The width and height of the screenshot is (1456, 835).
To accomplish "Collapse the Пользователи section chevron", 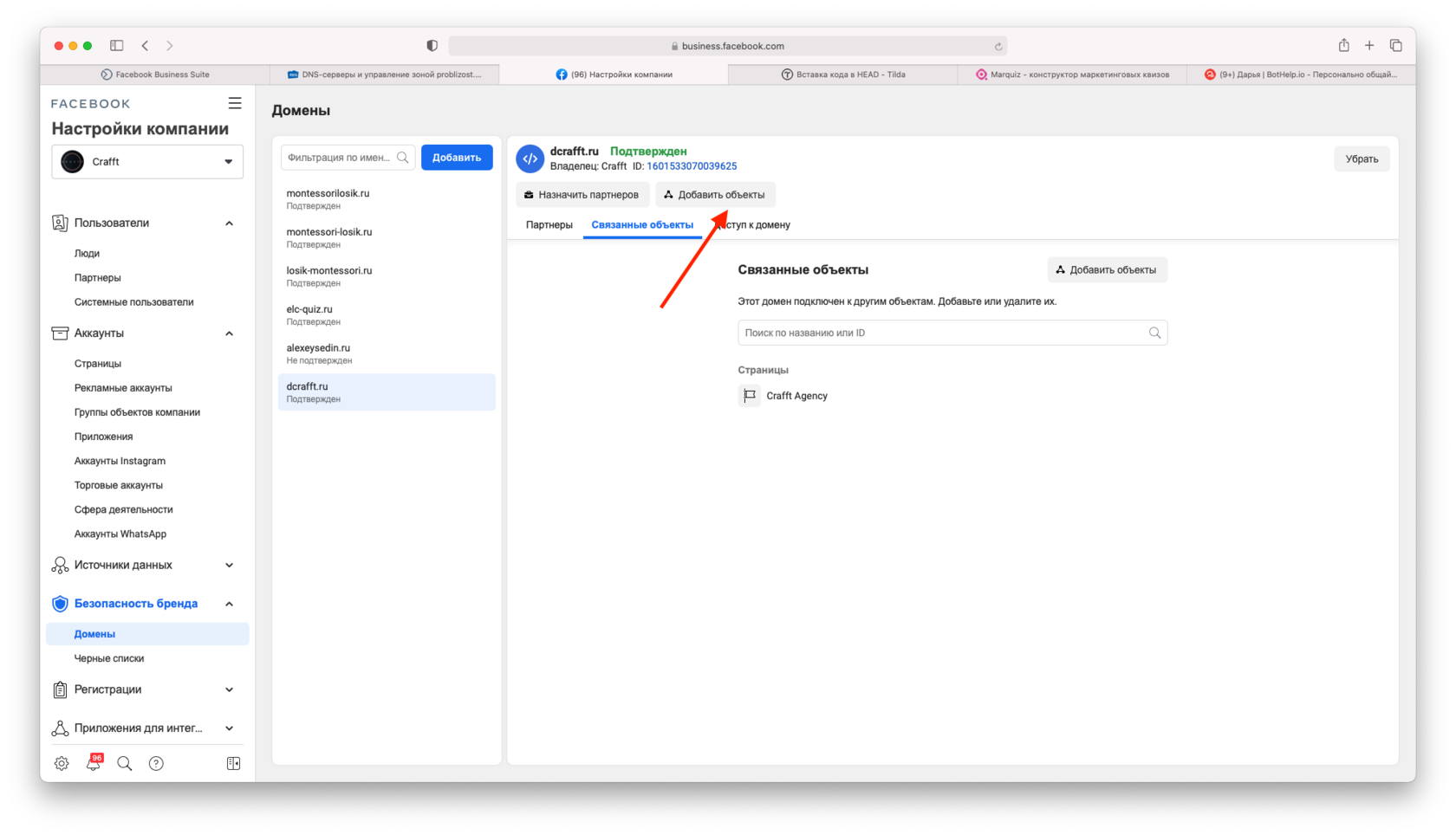I will point(230,223).
